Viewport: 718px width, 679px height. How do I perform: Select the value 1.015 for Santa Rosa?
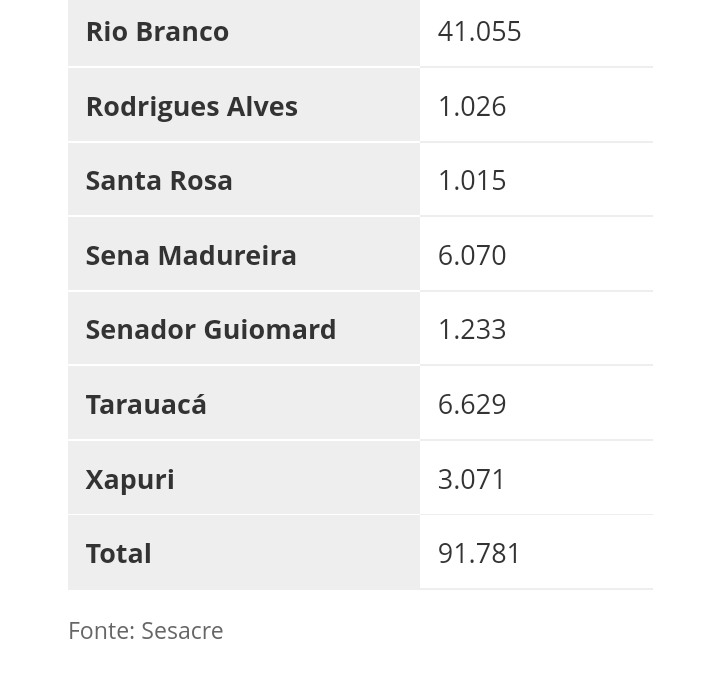click(x=472, y=180)
